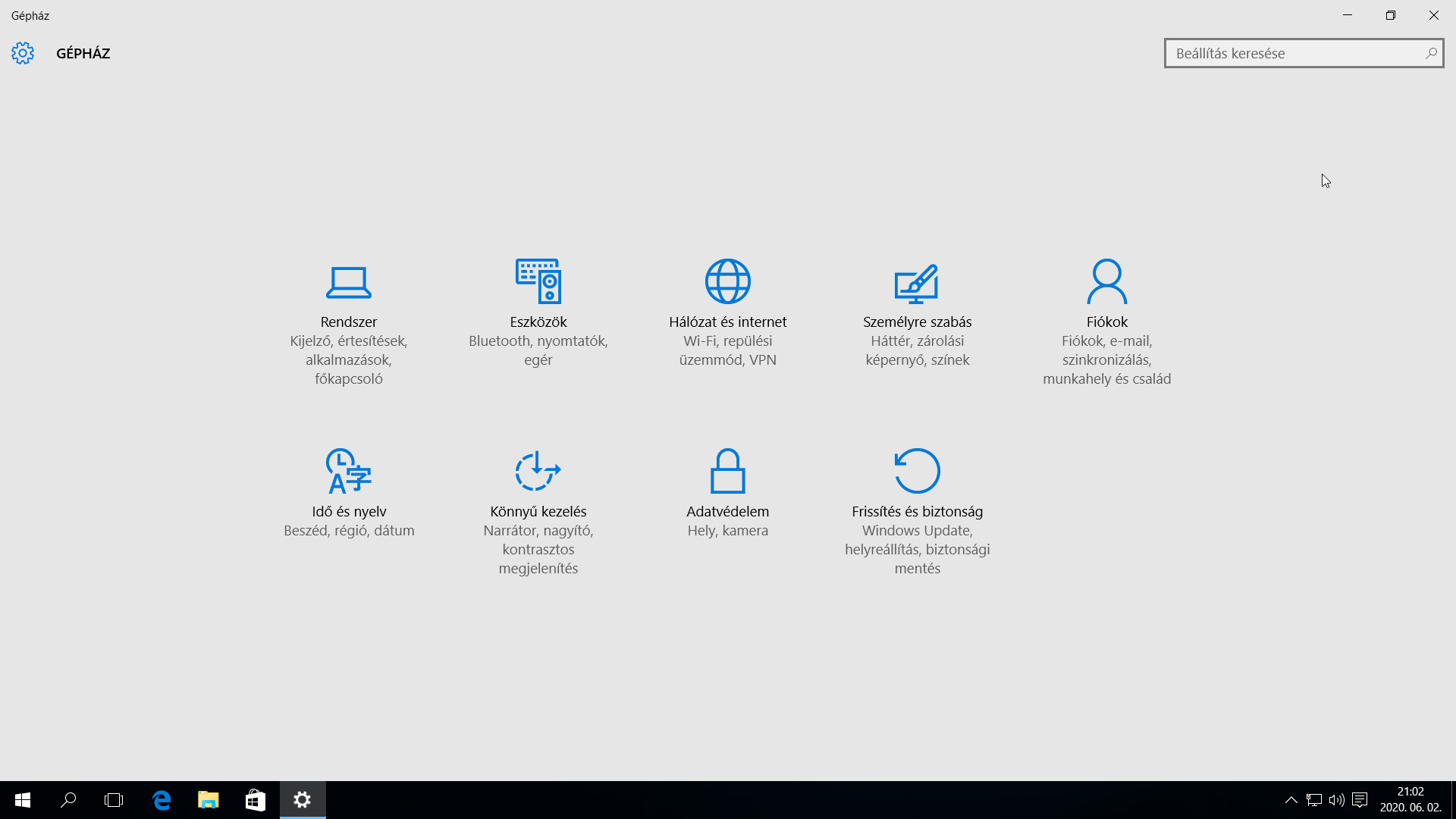The image size is (1456, 819).
Task: Click the Beállítás keresése search field
Action: (1304, 53)
